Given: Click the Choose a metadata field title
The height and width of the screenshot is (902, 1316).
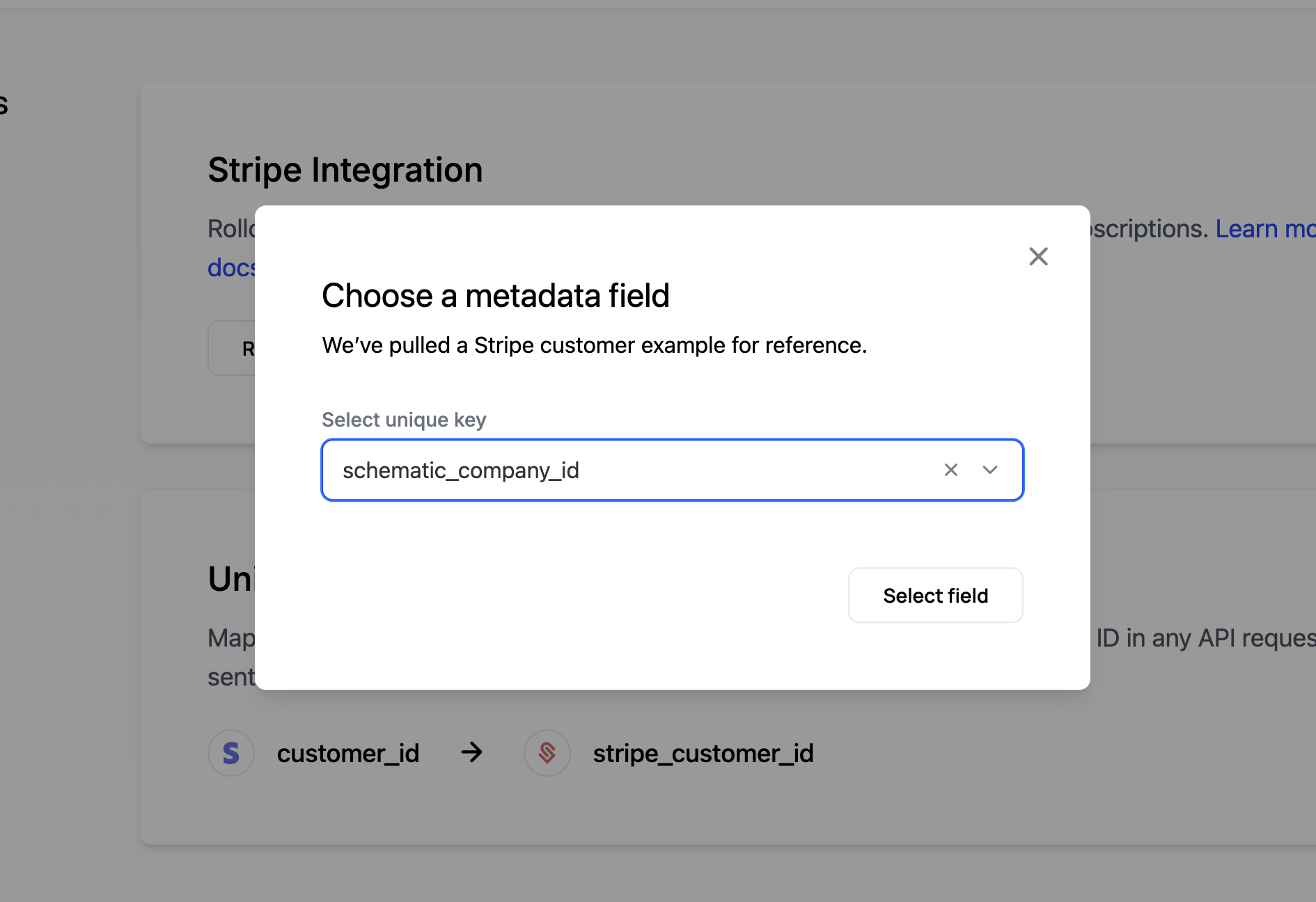Looking at the screenshot, I should click(x=496, y=295).
